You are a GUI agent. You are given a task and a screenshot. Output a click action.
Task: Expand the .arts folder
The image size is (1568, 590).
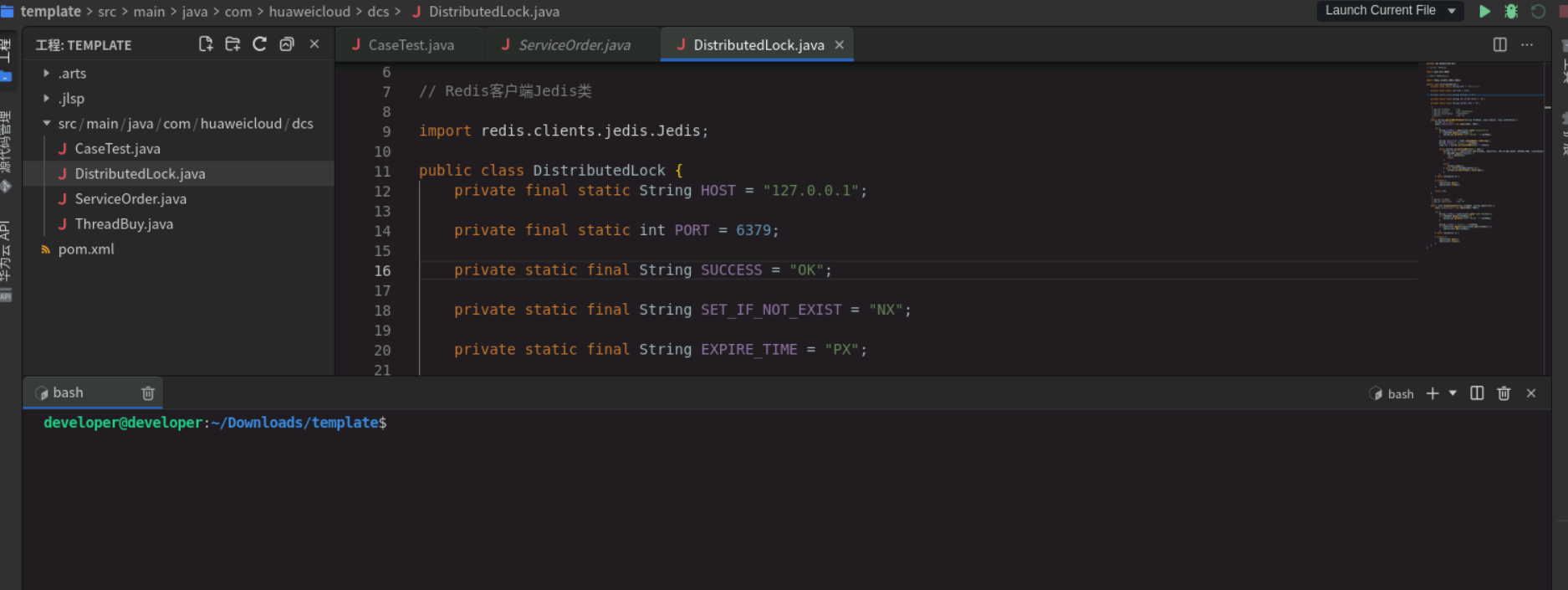click(x=47, y=74)
